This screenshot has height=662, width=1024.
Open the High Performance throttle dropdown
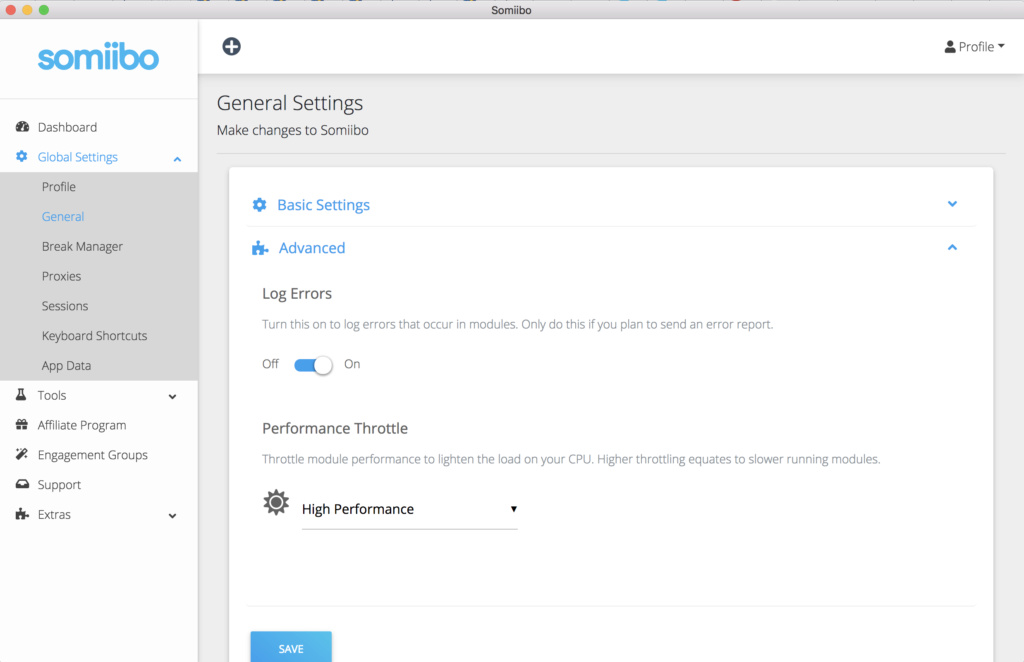pyautogui.click(x=409, y=509)
